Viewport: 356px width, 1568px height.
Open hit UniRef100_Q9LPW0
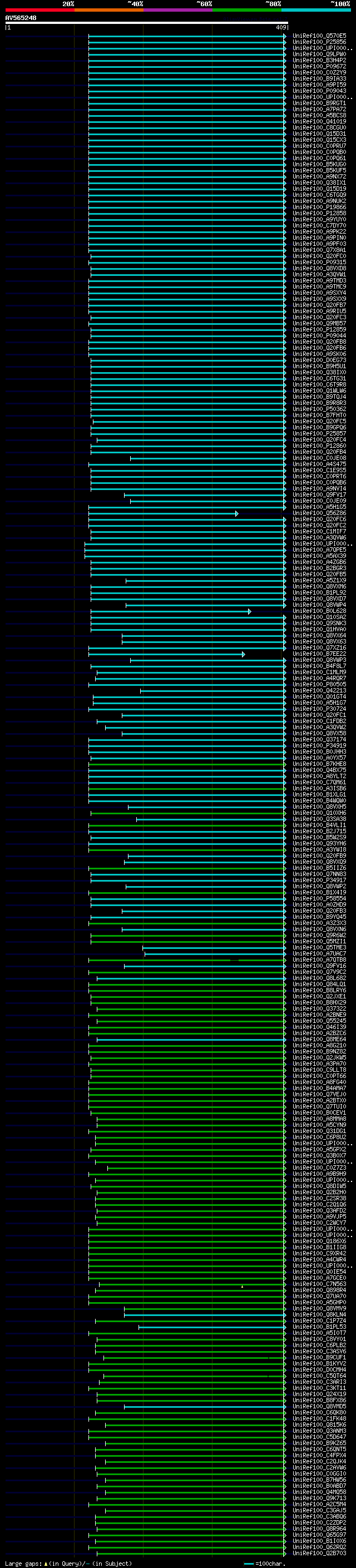pos(319,54)
